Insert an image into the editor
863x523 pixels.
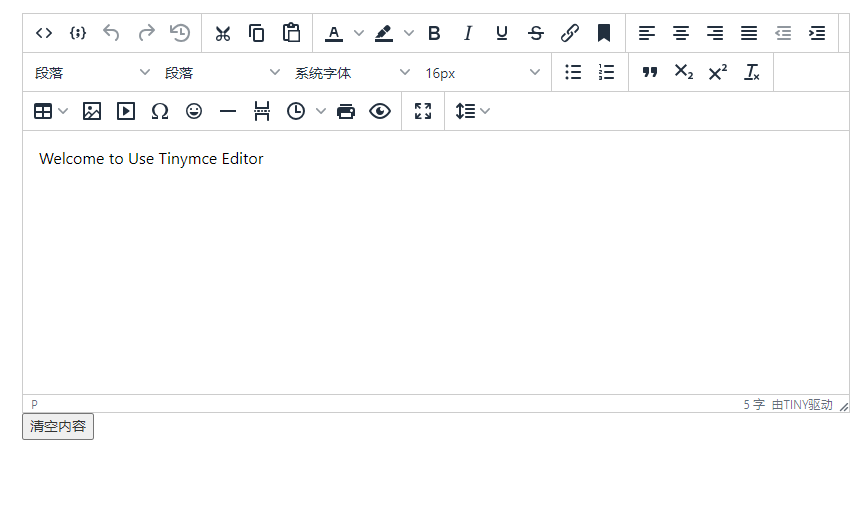pyautogui.click(x=92, y=111)
